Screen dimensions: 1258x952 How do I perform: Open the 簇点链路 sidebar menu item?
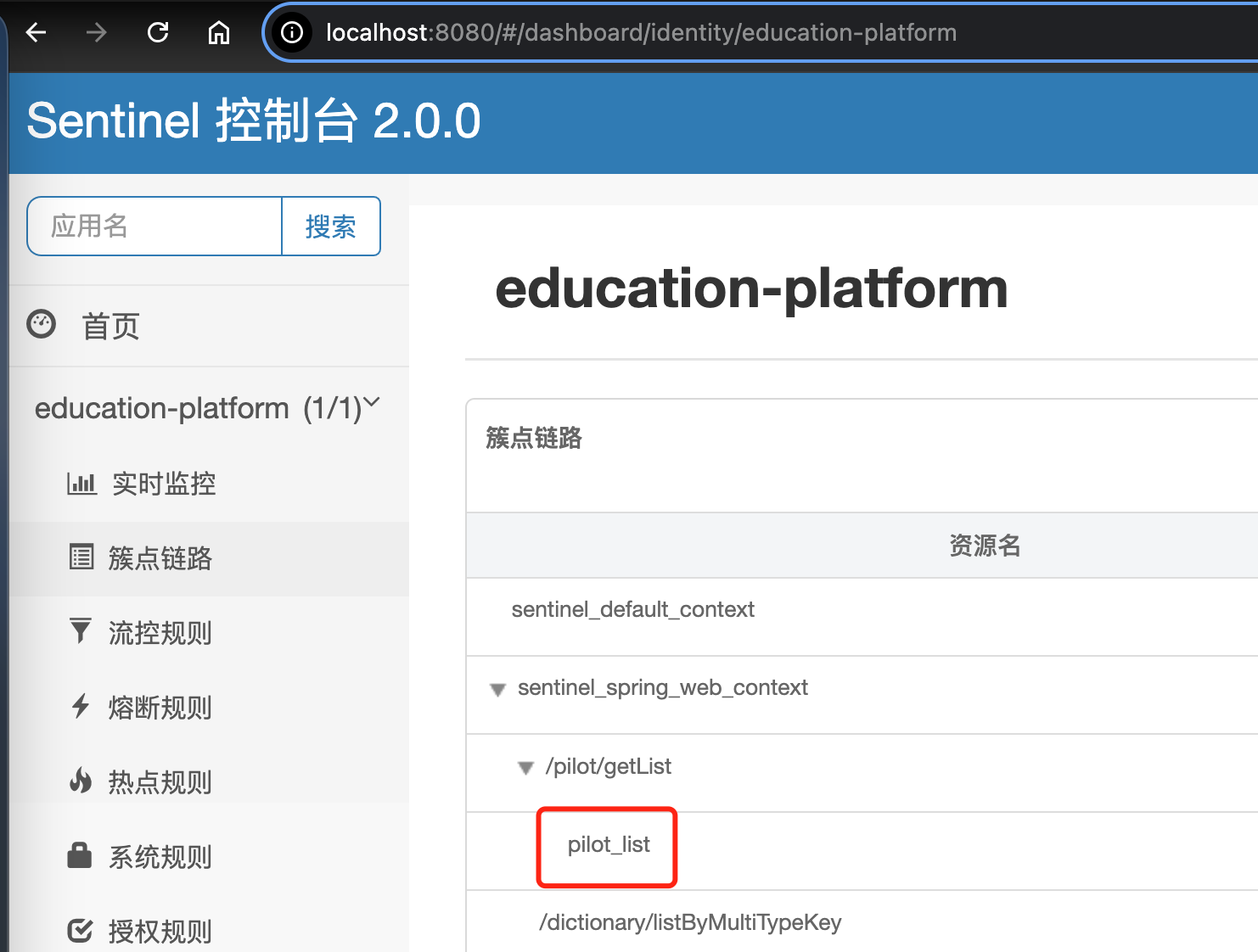click(160, 557)
